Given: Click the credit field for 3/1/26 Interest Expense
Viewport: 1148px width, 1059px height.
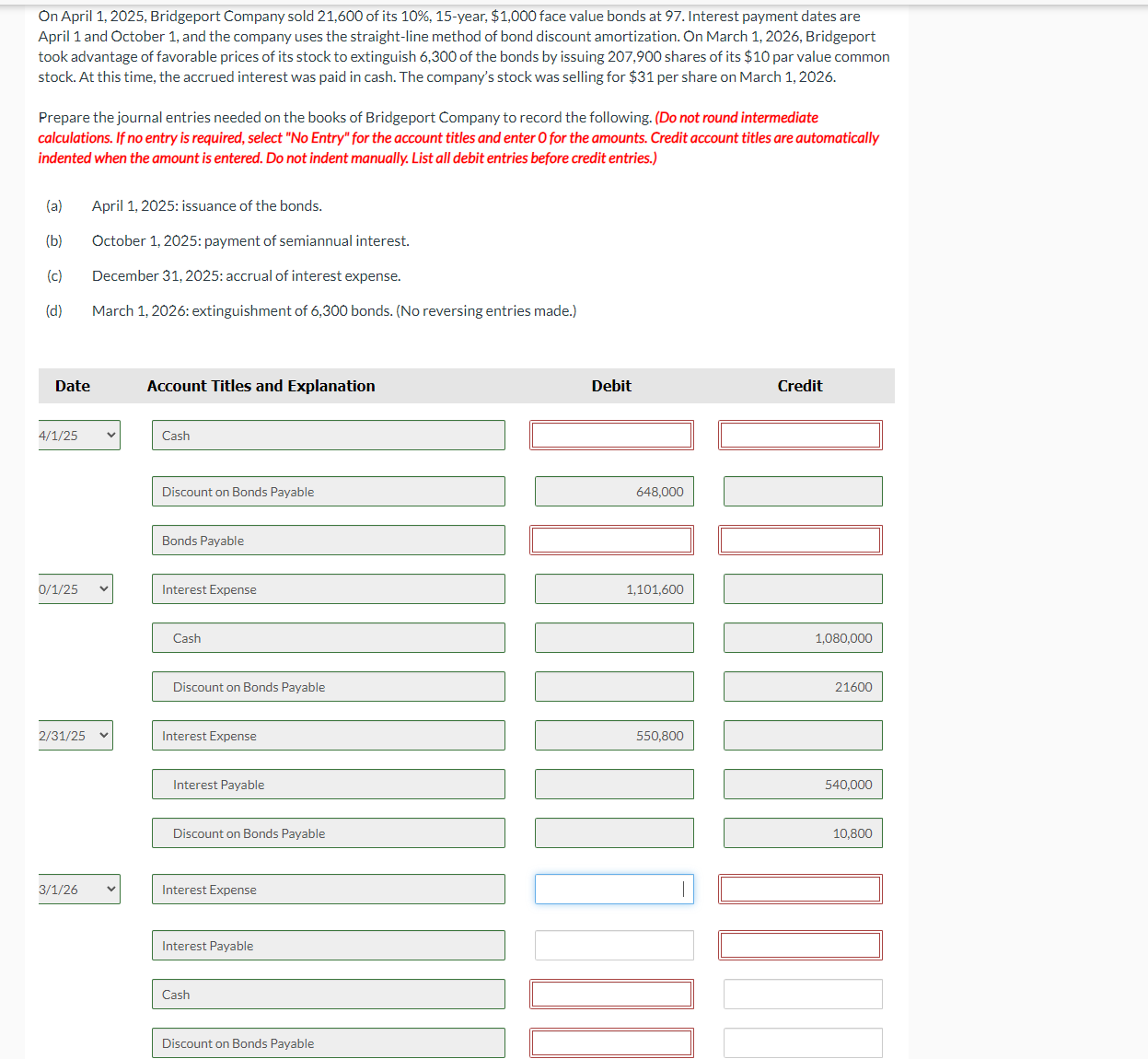Looking at the screenshot, I should coord(800,890).
